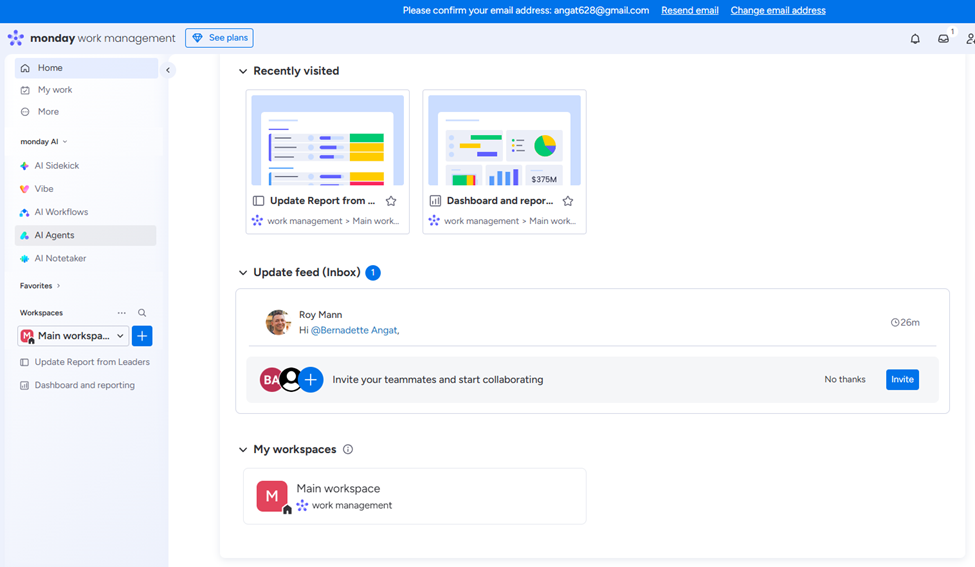Click the board icon on Update Report card
The width and height of the screenshot is (975, 567).
pyautogui.click(x=259, y=201)
